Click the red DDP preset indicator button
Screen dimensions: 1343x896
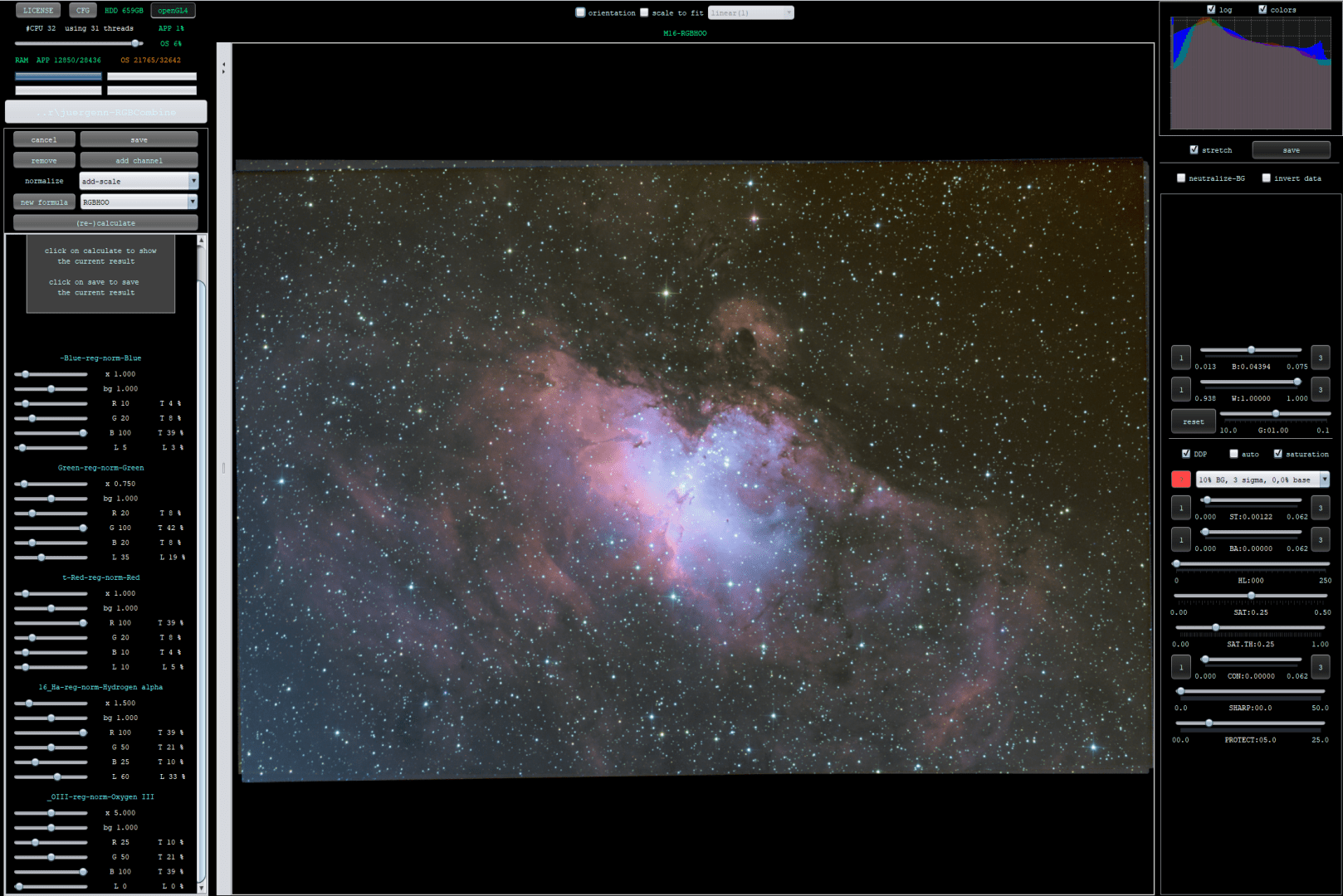[x=1181, y=480]
